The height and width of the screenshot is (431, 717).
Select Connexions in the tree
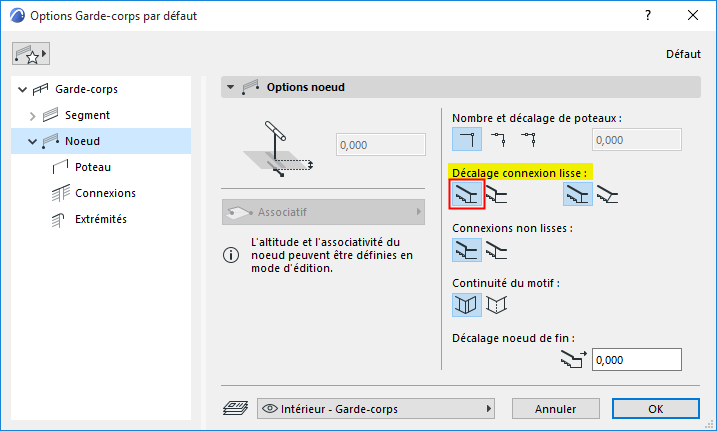tap(105, 193)
